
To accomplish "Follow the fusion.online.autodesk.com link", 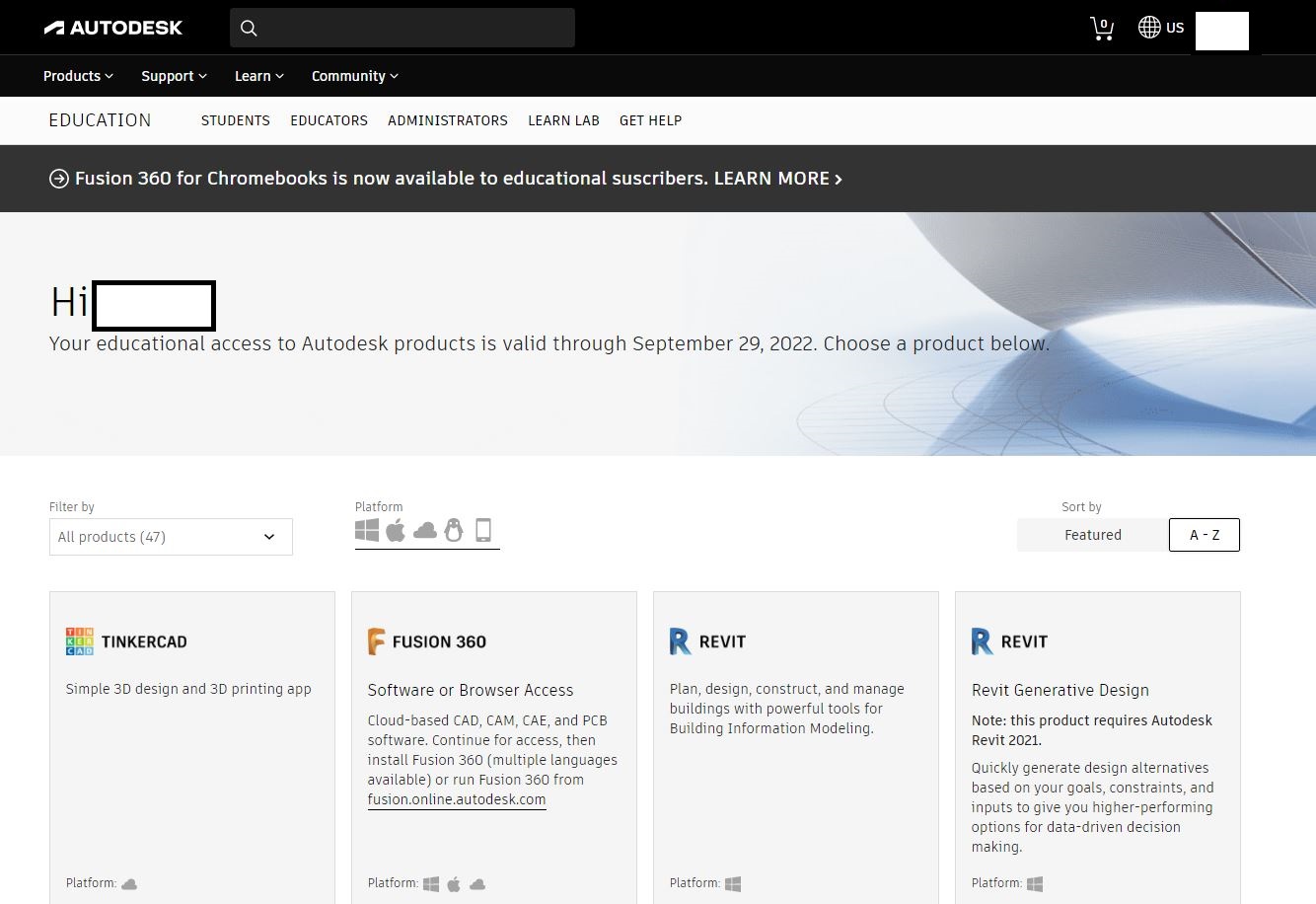I will [x=456, y=799].
